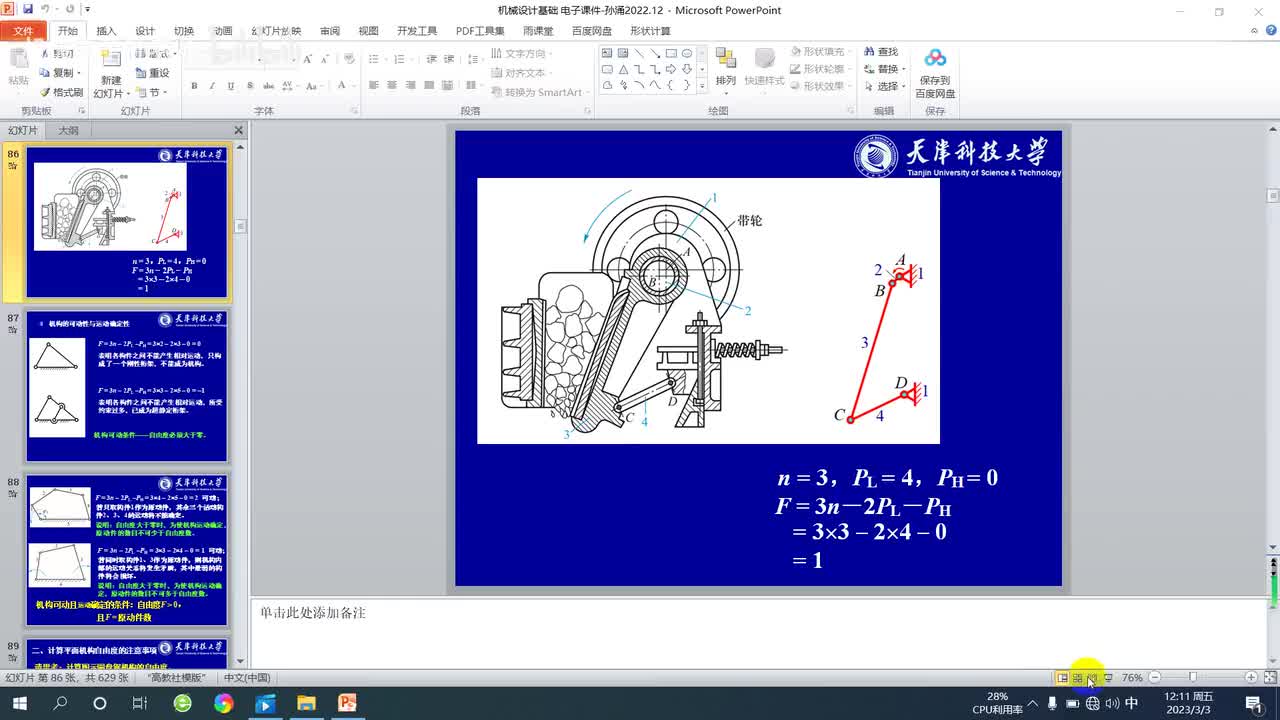Switch to Slide Sorter view

[x=1077, y=677]
